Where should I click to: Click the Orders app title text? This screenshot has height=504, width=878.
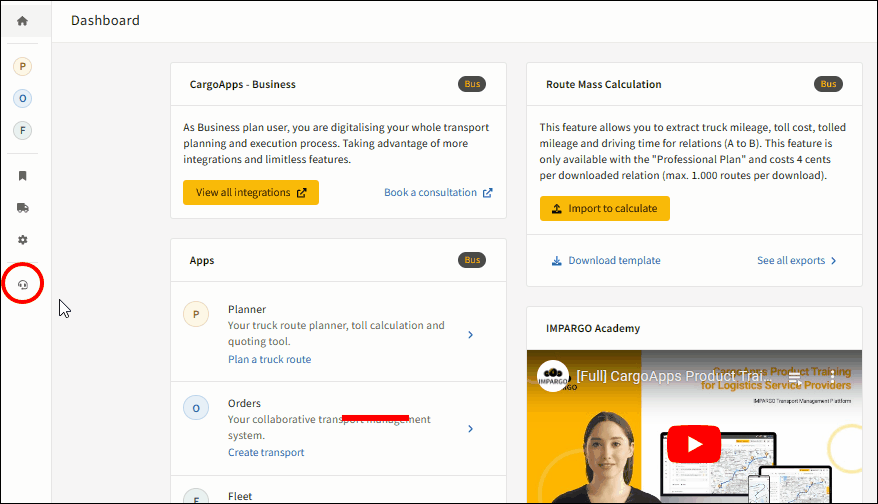[x=244, y=403]
